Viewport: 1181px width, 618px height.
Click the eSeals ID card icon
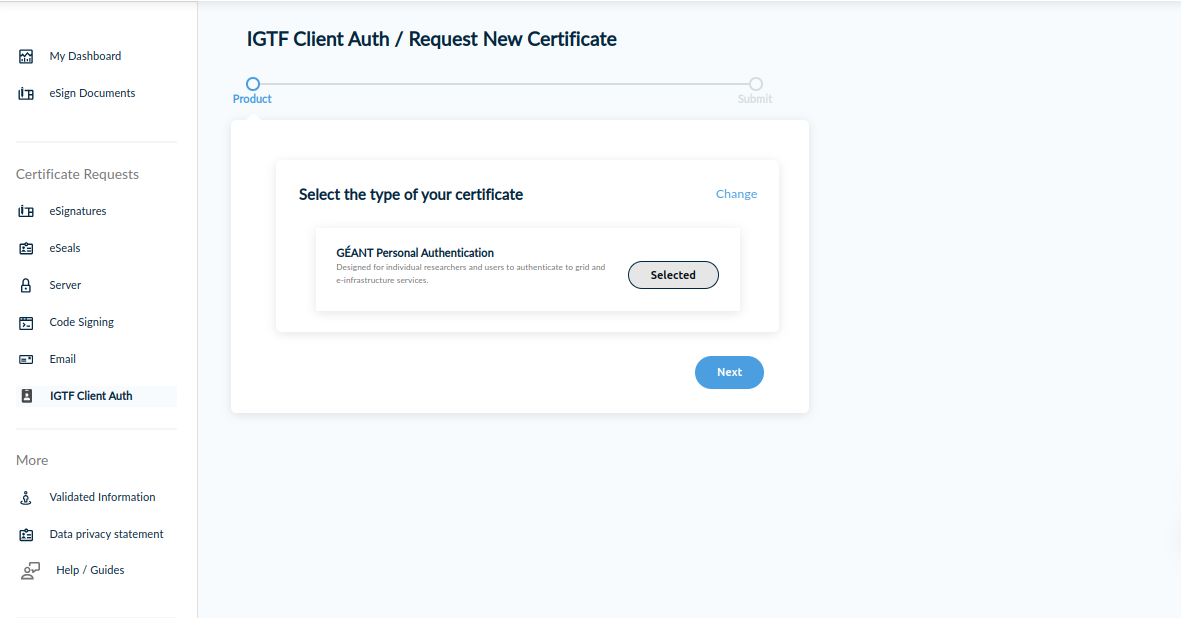[x=27, y=249]
